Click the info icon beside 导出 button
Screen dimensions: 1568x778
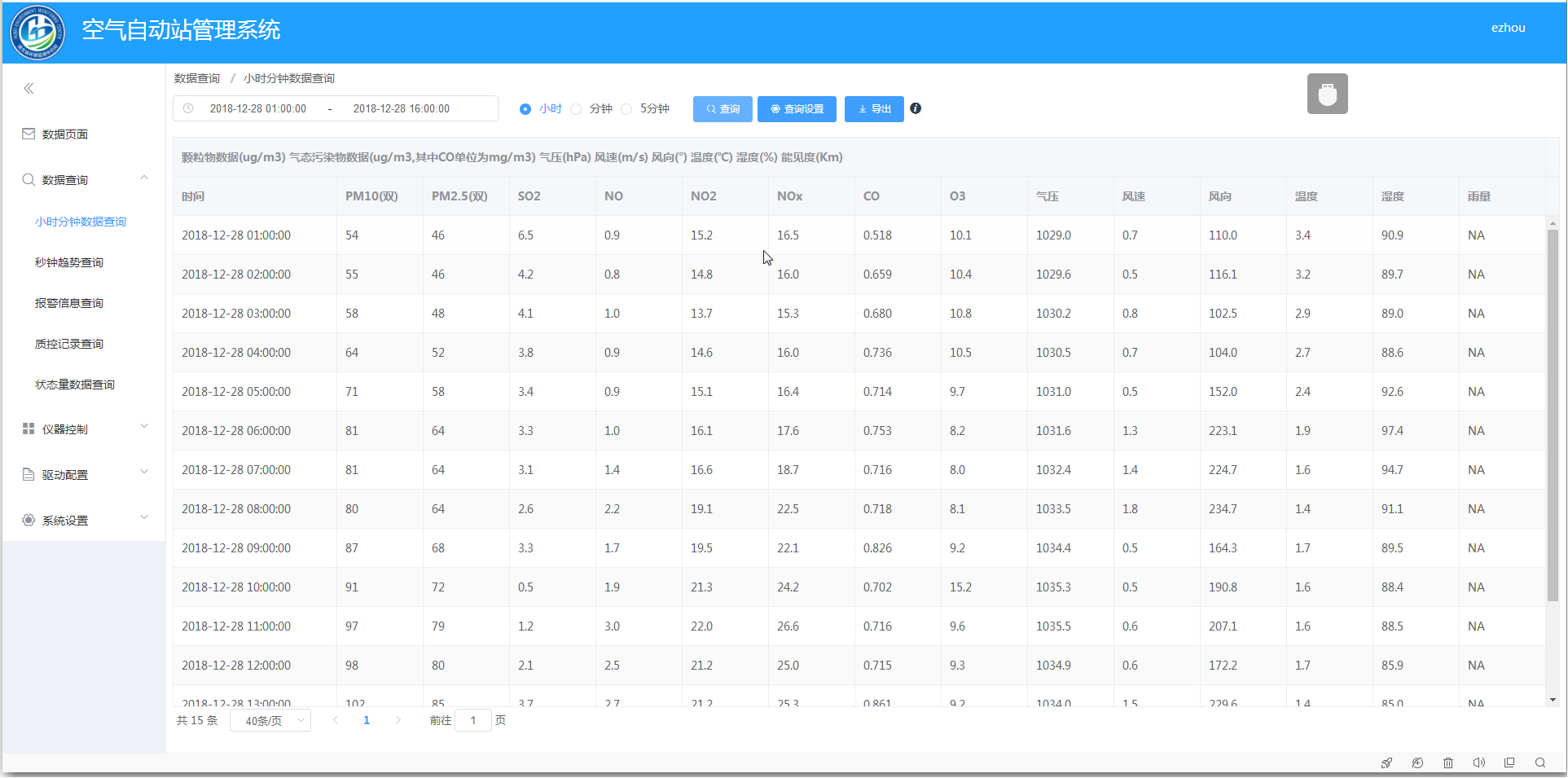916,108
